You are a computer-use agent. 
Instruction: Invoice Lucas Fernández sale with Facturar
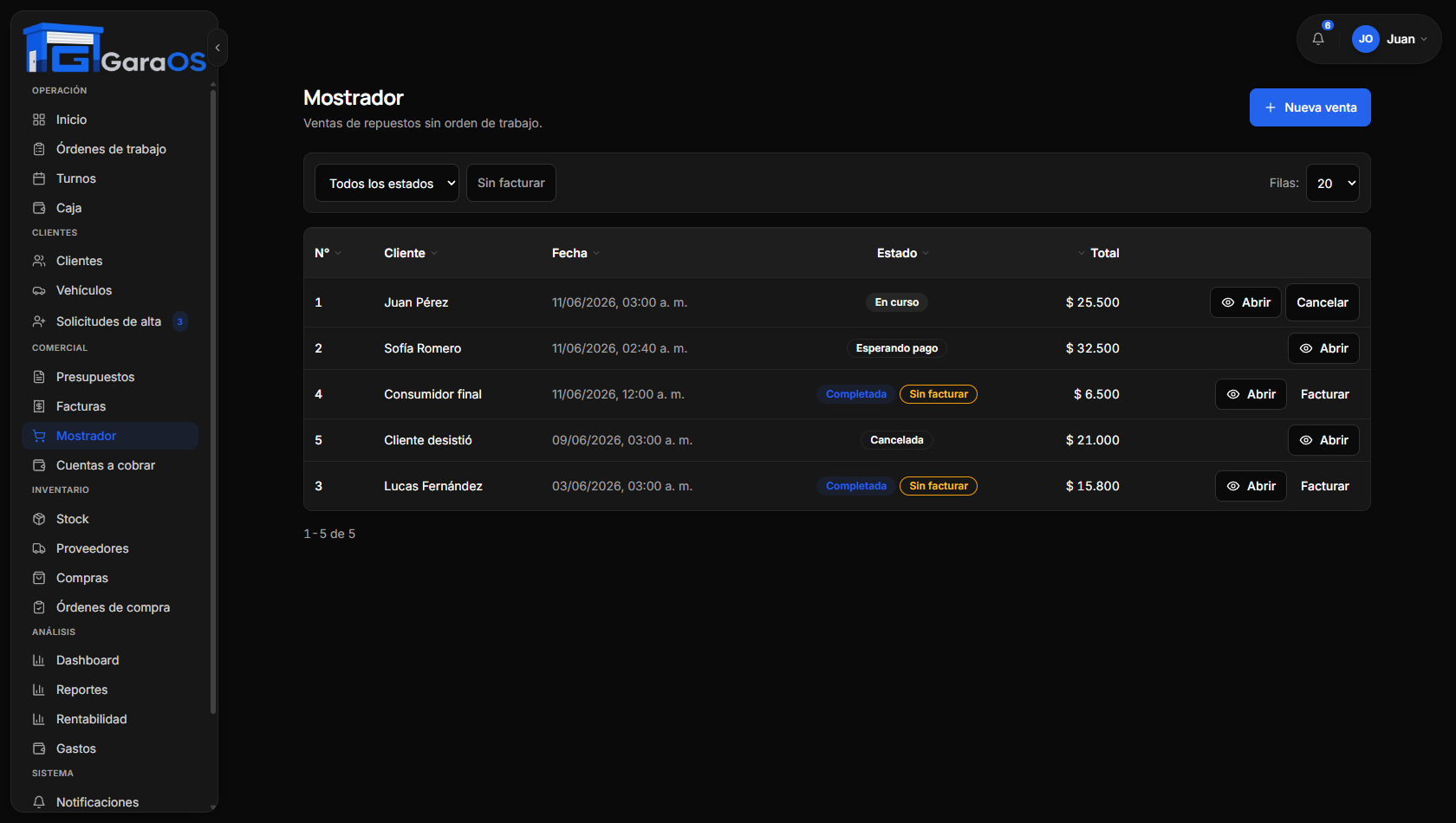[1324, 486]
